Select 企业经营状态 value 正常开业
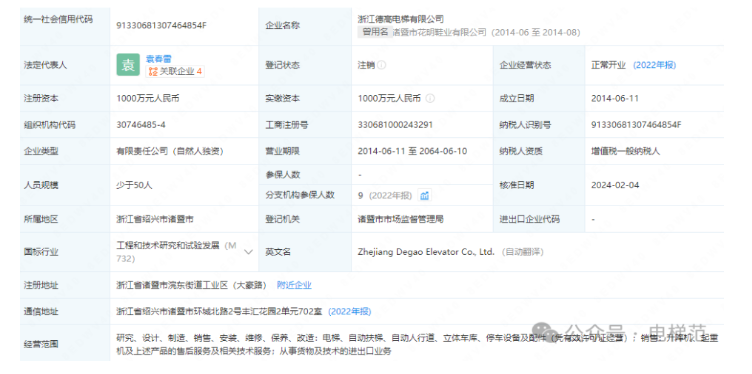752x374 pixels. (x=609, y=65)
